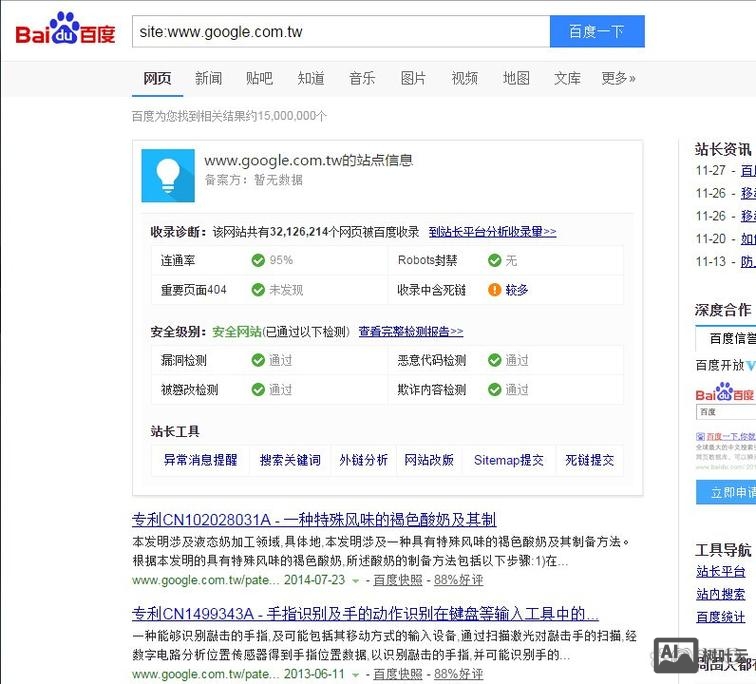This screenshot has height=684, width=756.
Task: Open result 专利CN102028031A title link
Action: (314, 520)
